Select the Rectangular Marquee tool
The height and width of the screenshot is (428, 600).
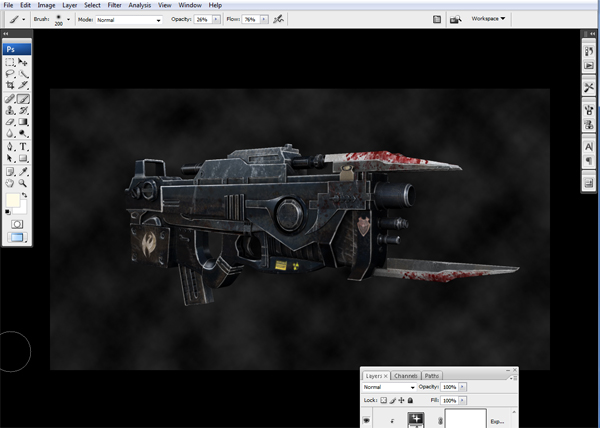point(10,62)
